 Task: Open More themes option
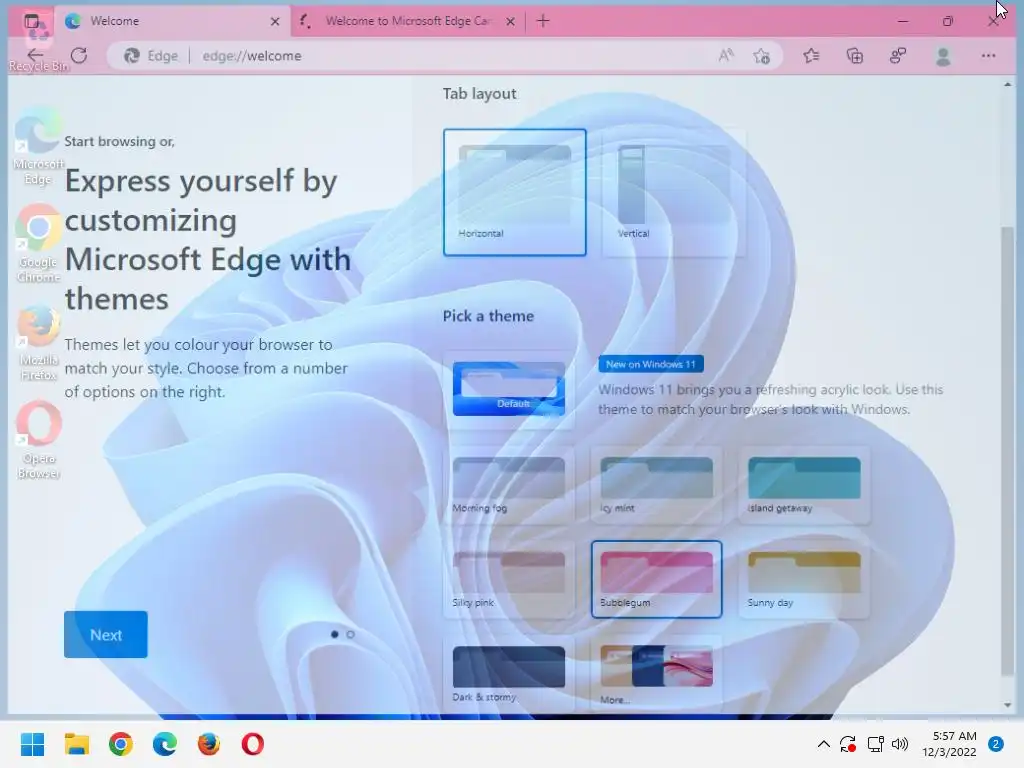click(656, 674)
